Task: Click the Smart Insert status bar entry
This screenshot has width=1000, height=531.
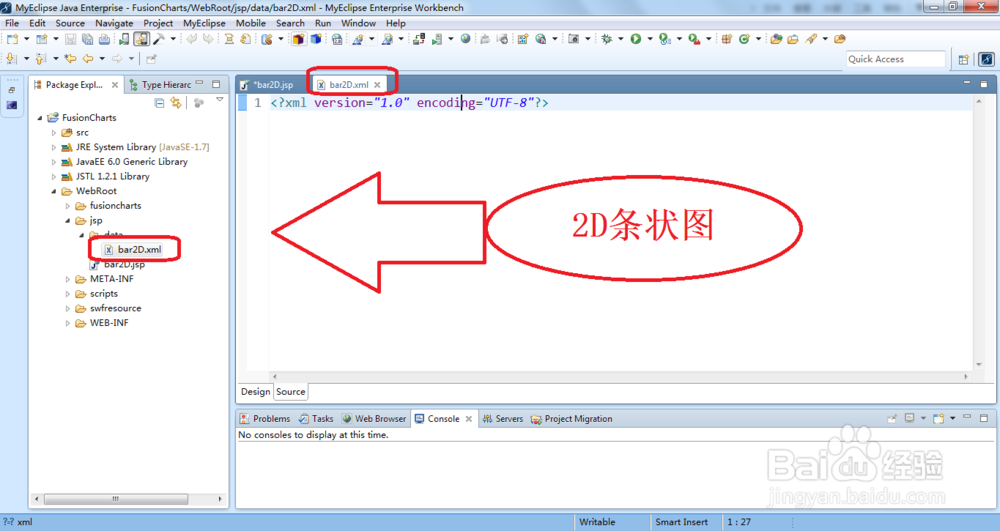Action: 681,522
